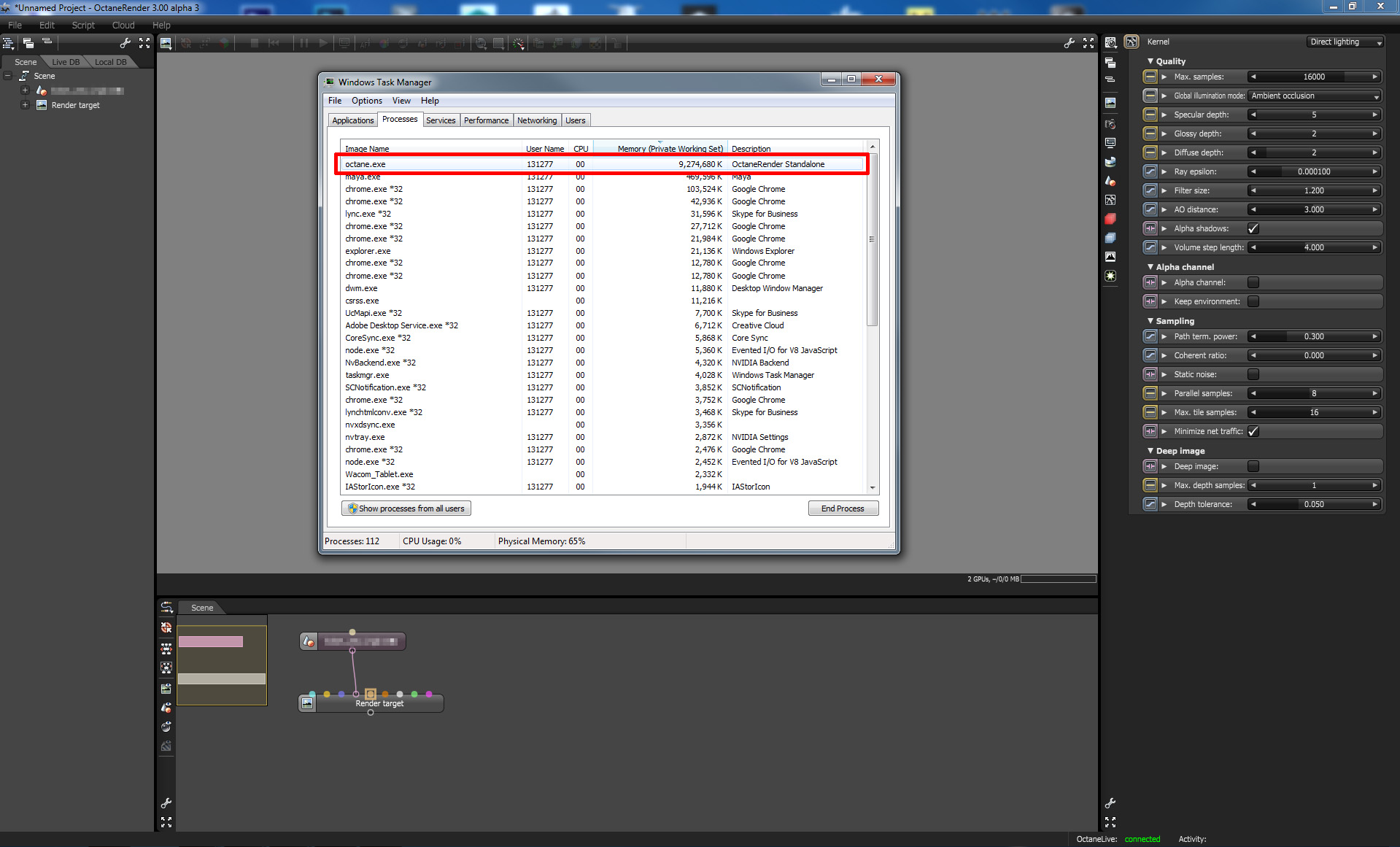
Task: Switch to Performance tab in Task Manager
Action: click(486, 120)
